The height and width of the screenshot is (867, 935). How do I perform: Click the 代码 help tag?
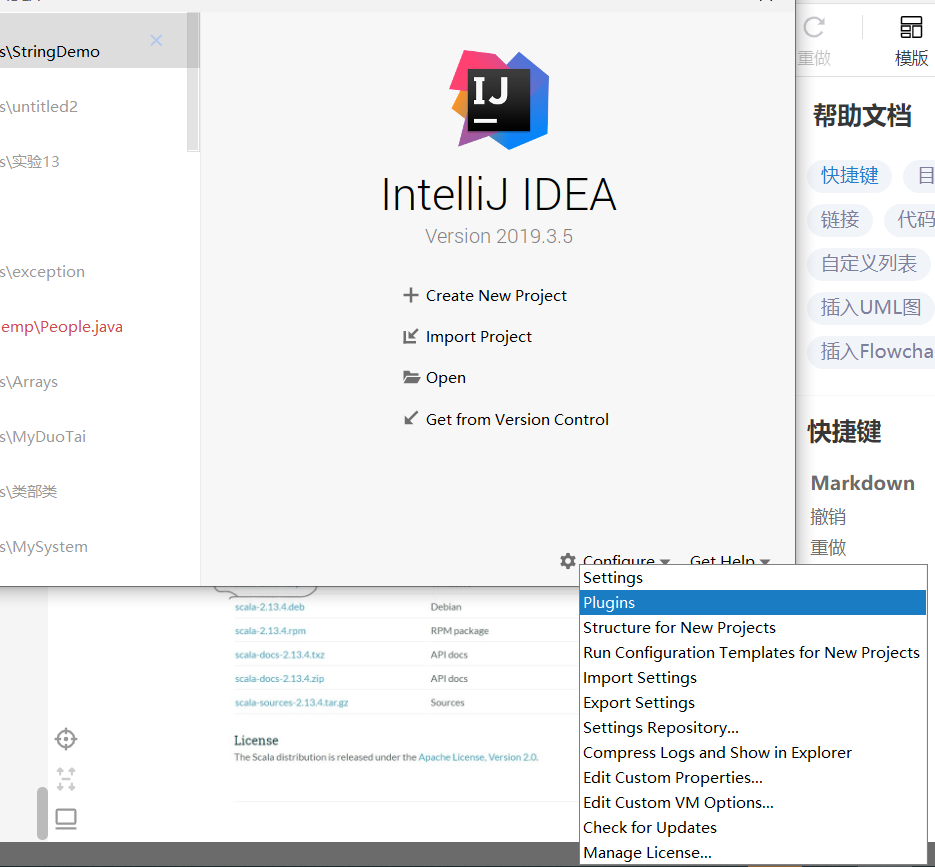coord(910,220)
